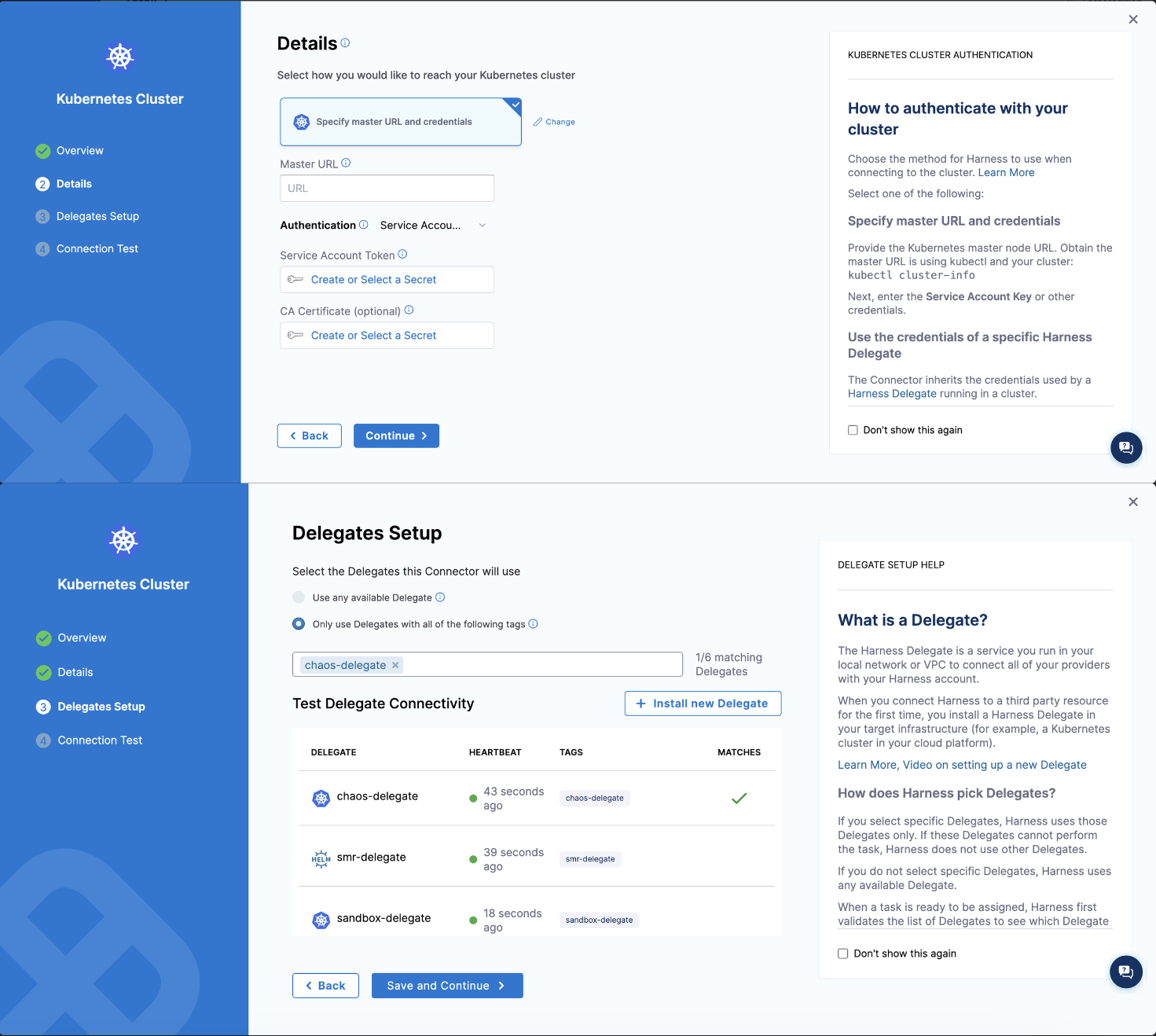
Task: Open Learn More, Video on setting up Delegate link
Action: pyautogui.click(x=962, y=765)
